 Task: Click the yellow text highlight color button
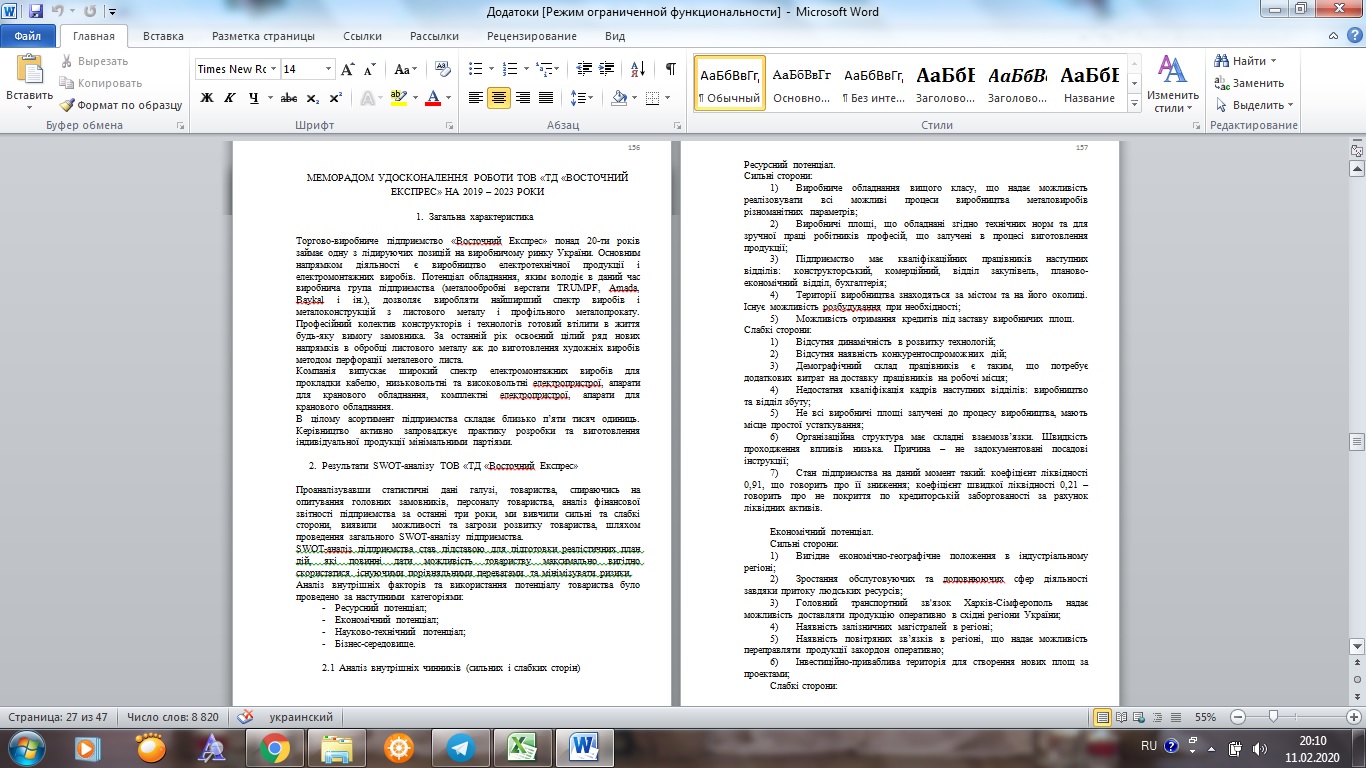click(398, 98)
